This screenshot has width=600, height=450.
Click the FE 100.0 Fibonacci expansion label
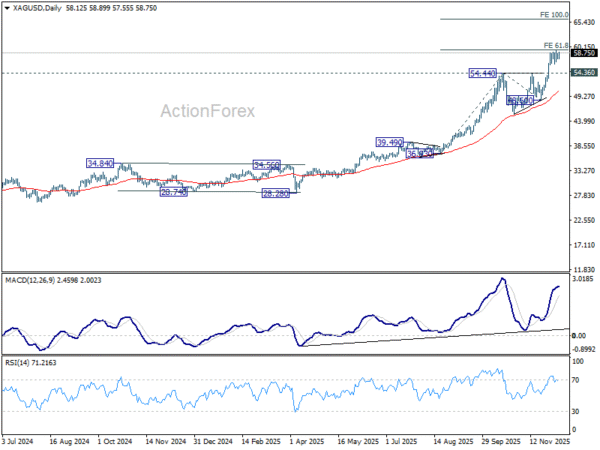554,15
